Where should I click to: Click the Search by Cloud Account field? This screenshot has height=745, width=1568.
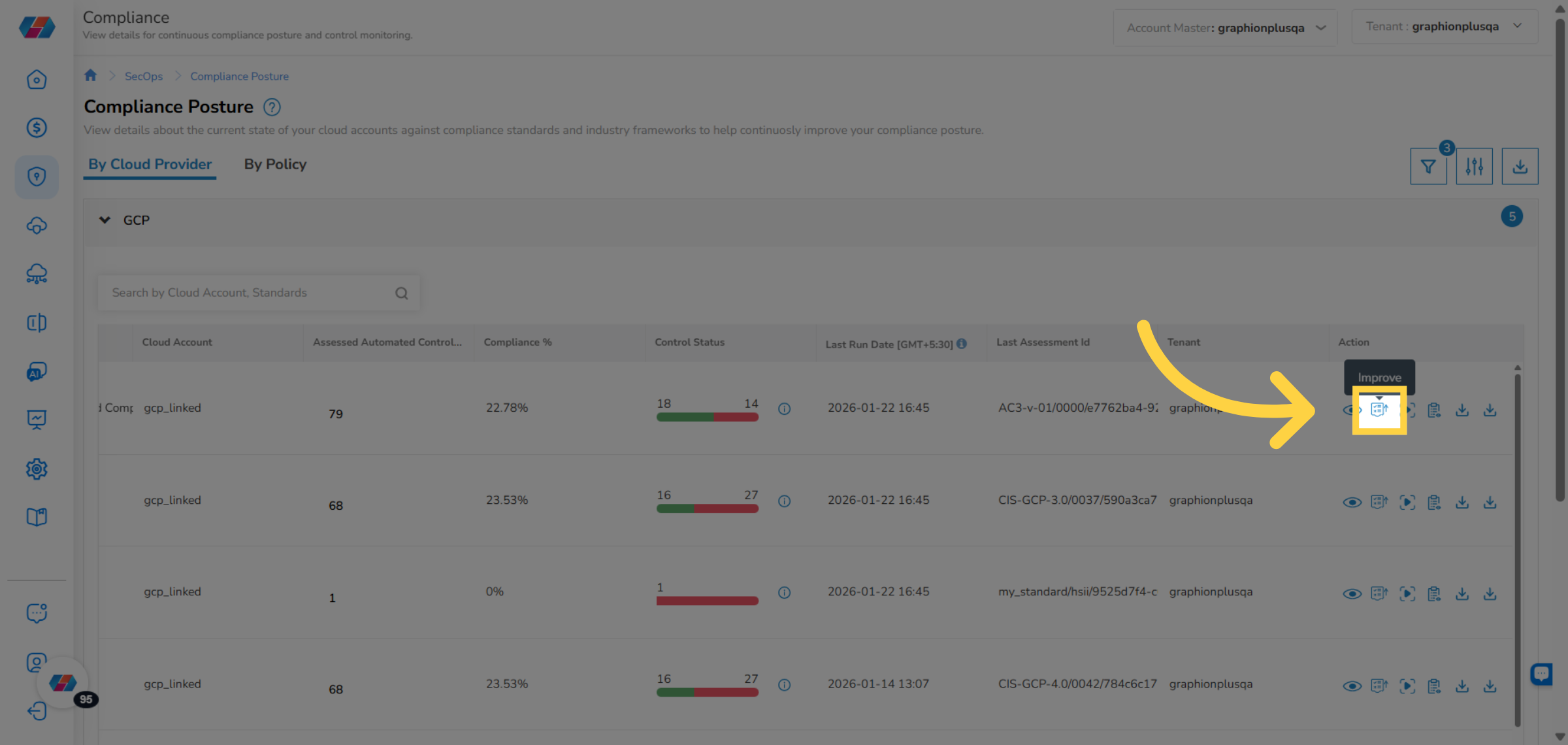point(248,293)
